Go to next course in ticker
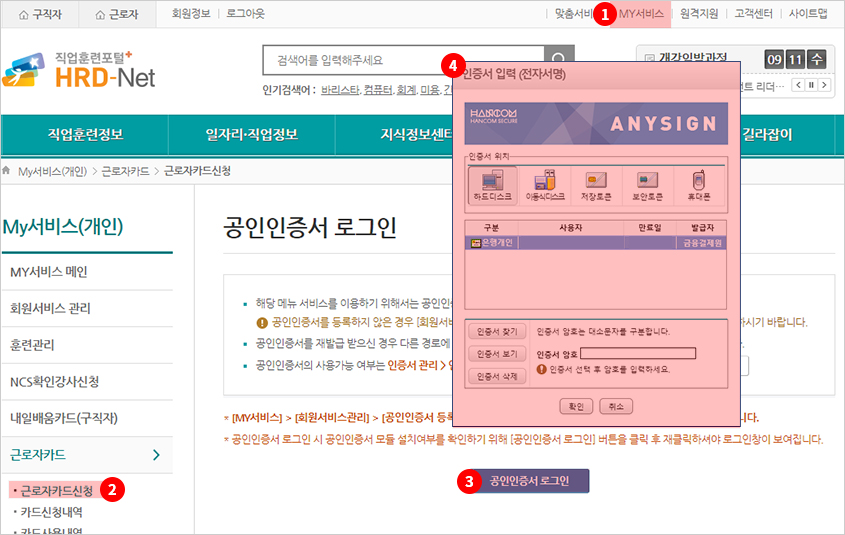This screenshot has height=535, width=845. [824, 85]
